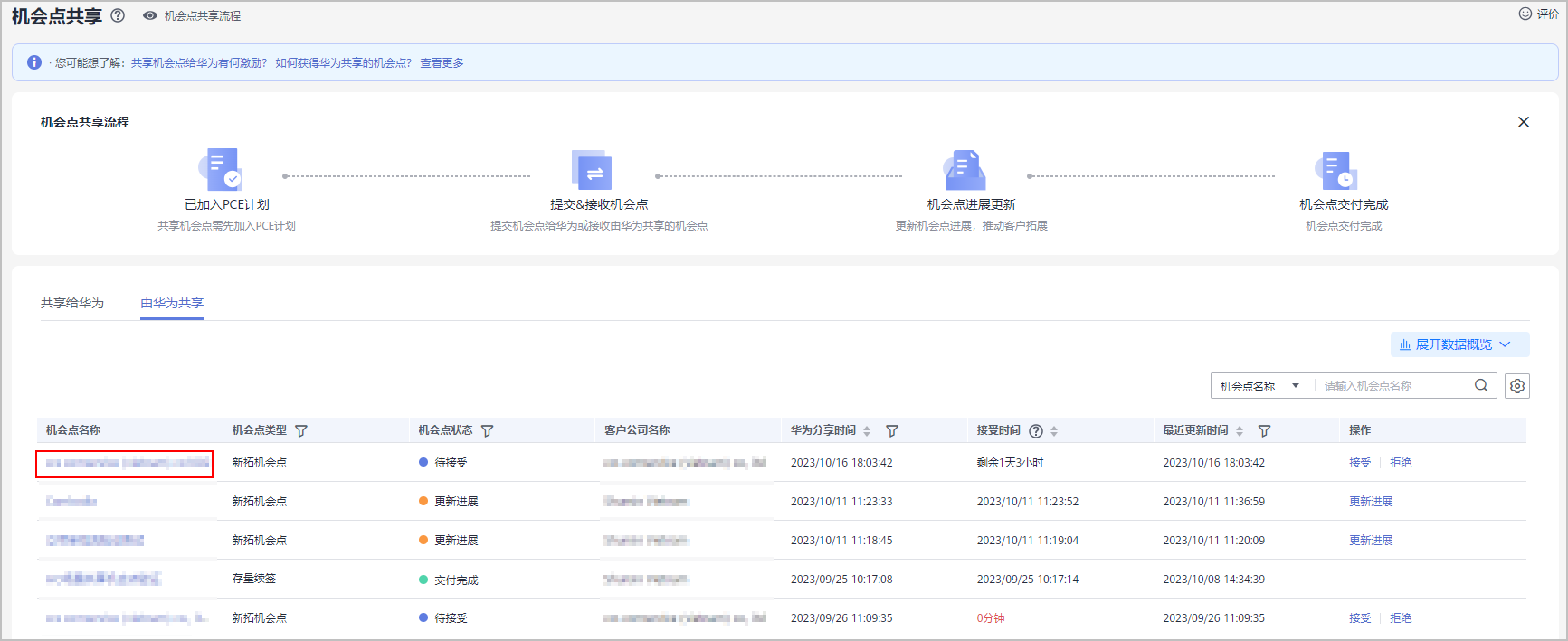Open the 机会点名称 search type dropdown
This screenshot has height=641, width=1568.
tap(1259, 386)
